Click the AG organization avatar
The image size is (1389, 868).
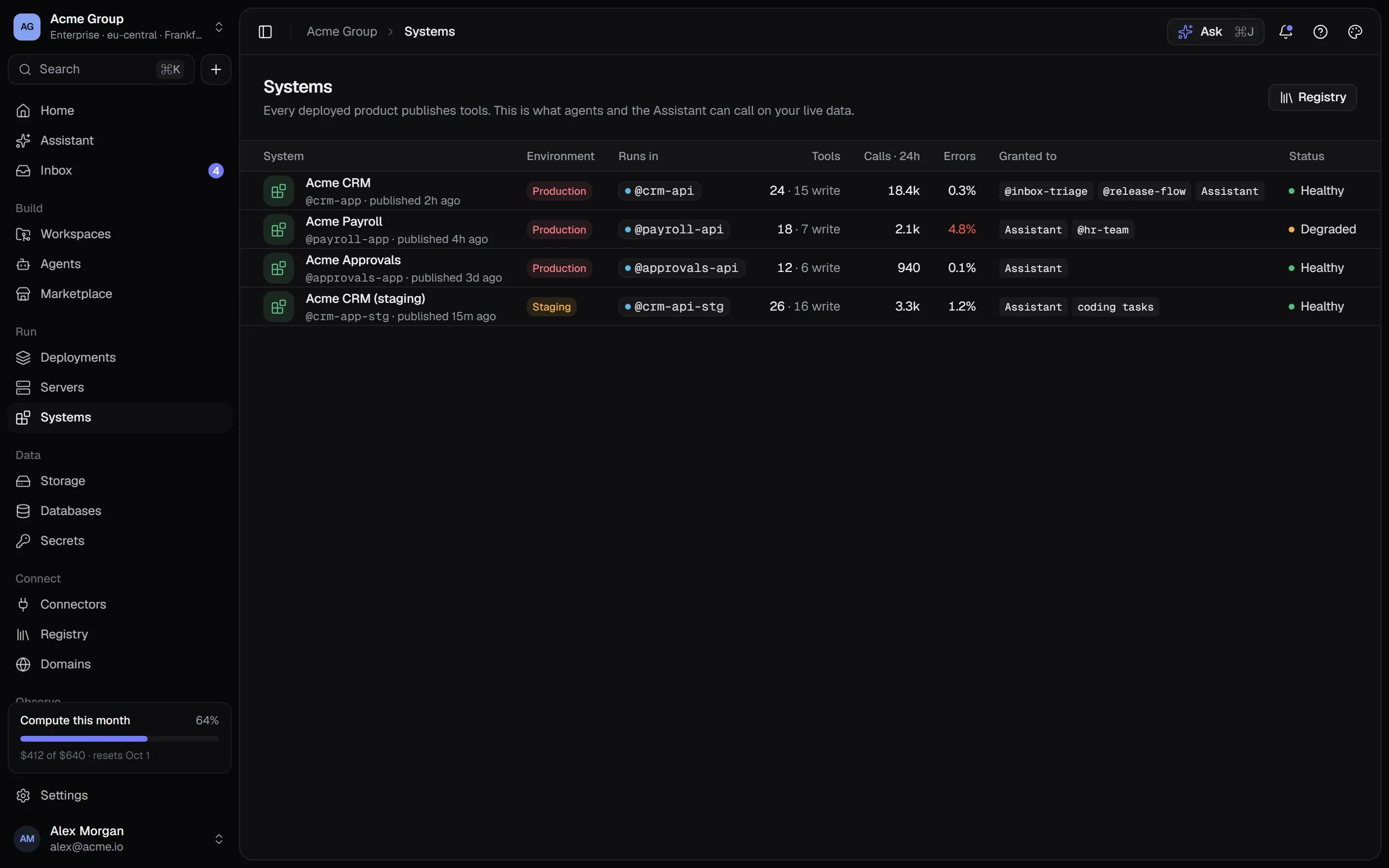click(27, 27)
